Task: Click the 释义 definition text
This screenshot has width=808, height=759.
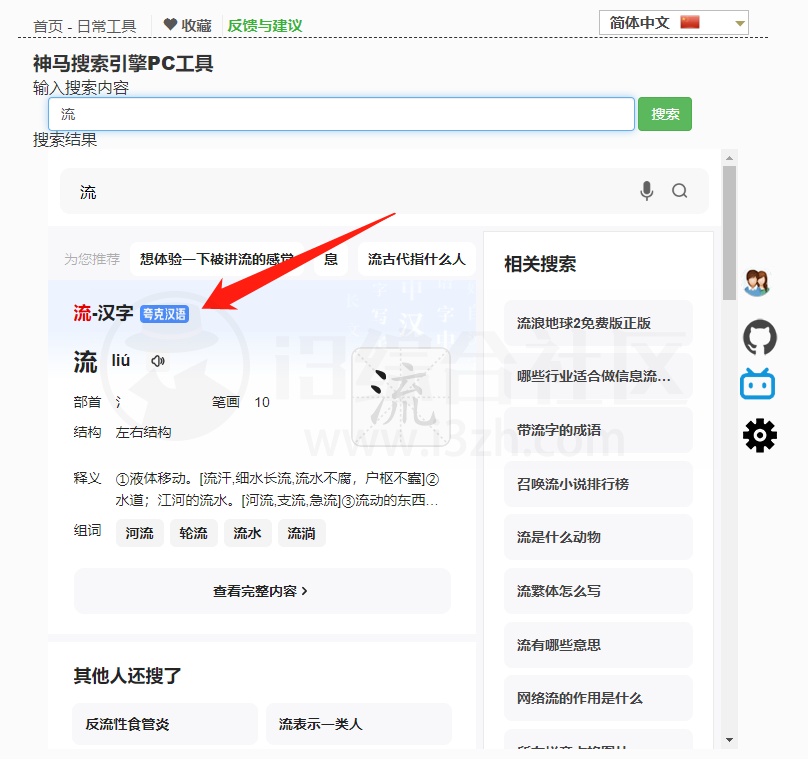Action: (277, 490)
